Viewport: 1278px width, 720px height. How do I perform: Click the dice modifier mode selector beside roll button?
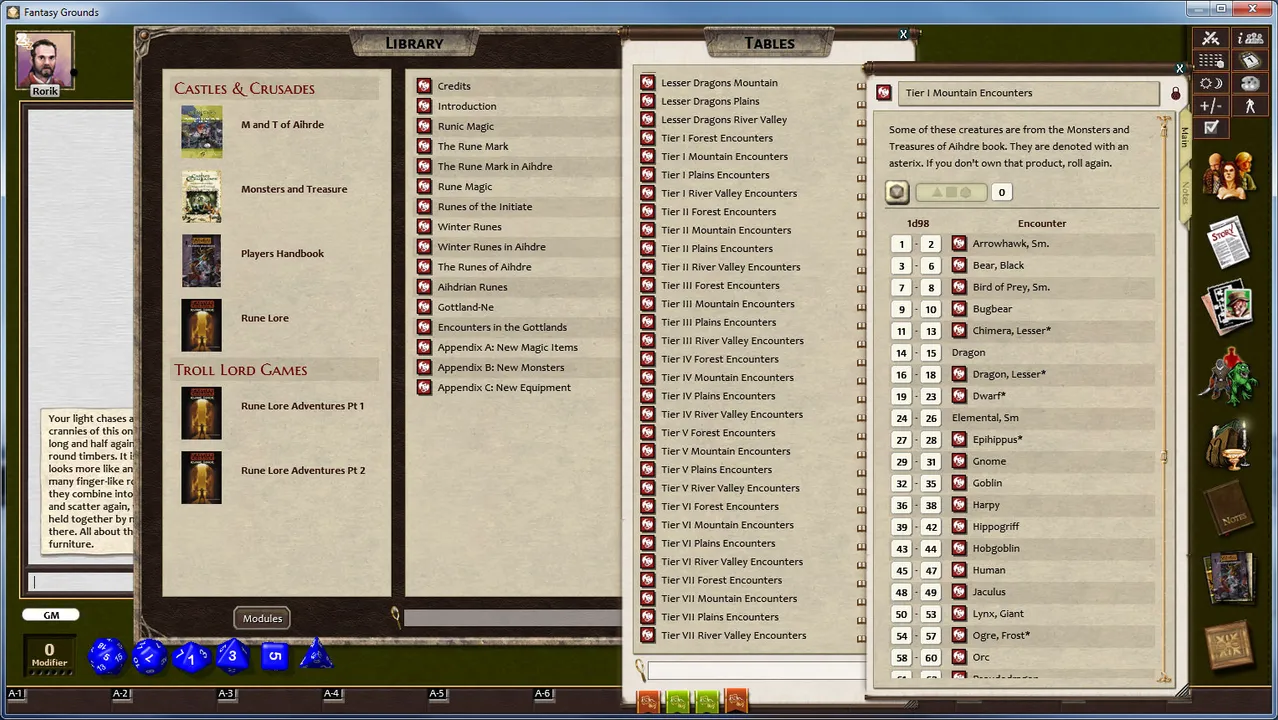[951, 192]
